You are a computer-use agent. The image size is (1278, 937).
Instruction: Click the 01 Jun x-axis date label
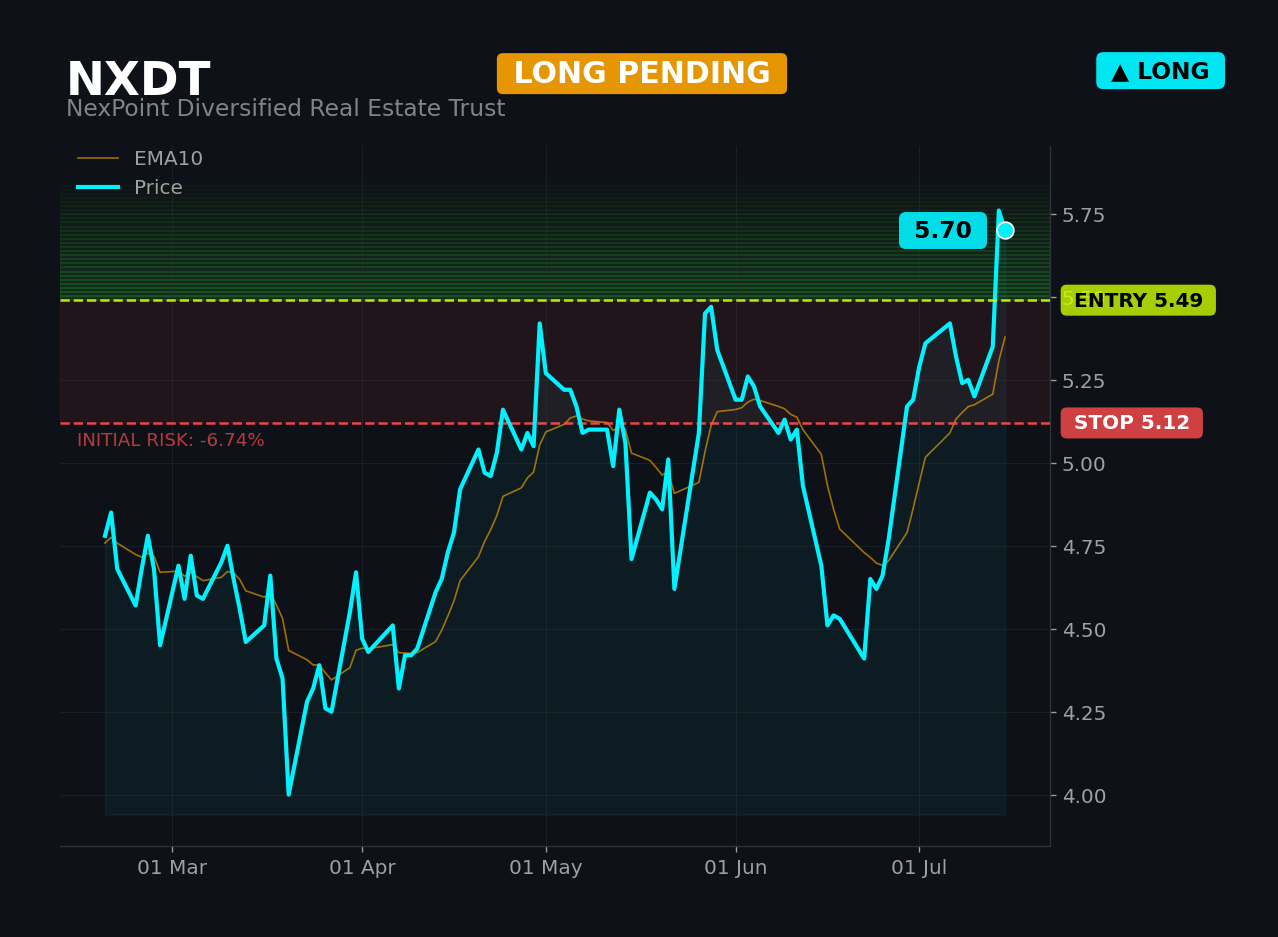(x=736, y=868)
